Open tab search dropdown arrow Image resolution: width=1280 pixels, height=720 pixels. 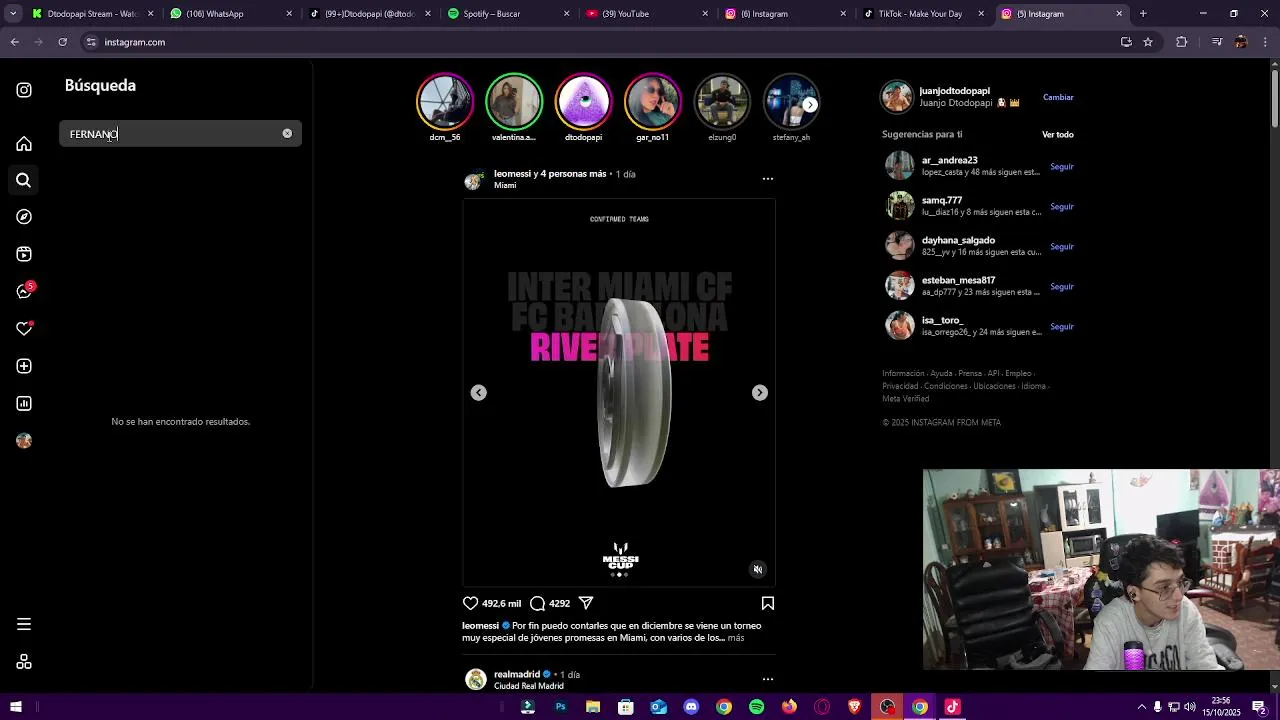click(13, 14)
